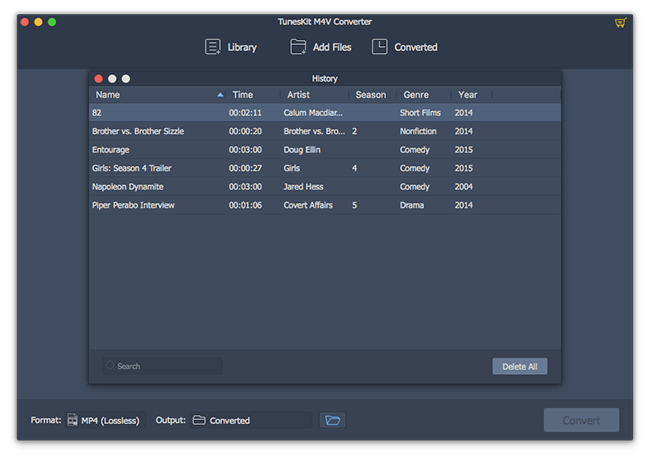Screen dimensions: 650x460
Task: Select the row named 82
Action: [x=325, y=113]
